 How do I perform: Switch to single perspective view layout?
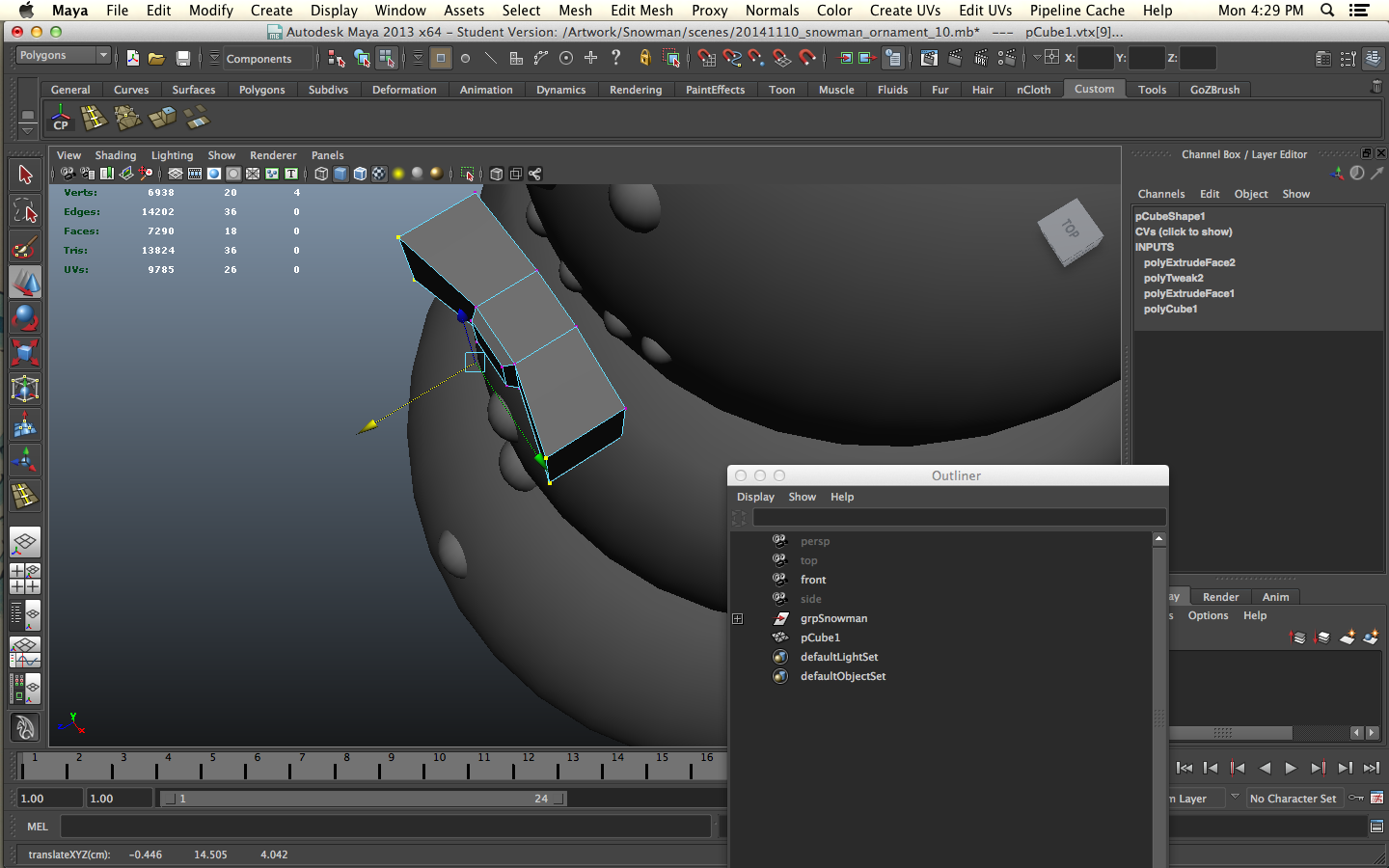point(25,542)
